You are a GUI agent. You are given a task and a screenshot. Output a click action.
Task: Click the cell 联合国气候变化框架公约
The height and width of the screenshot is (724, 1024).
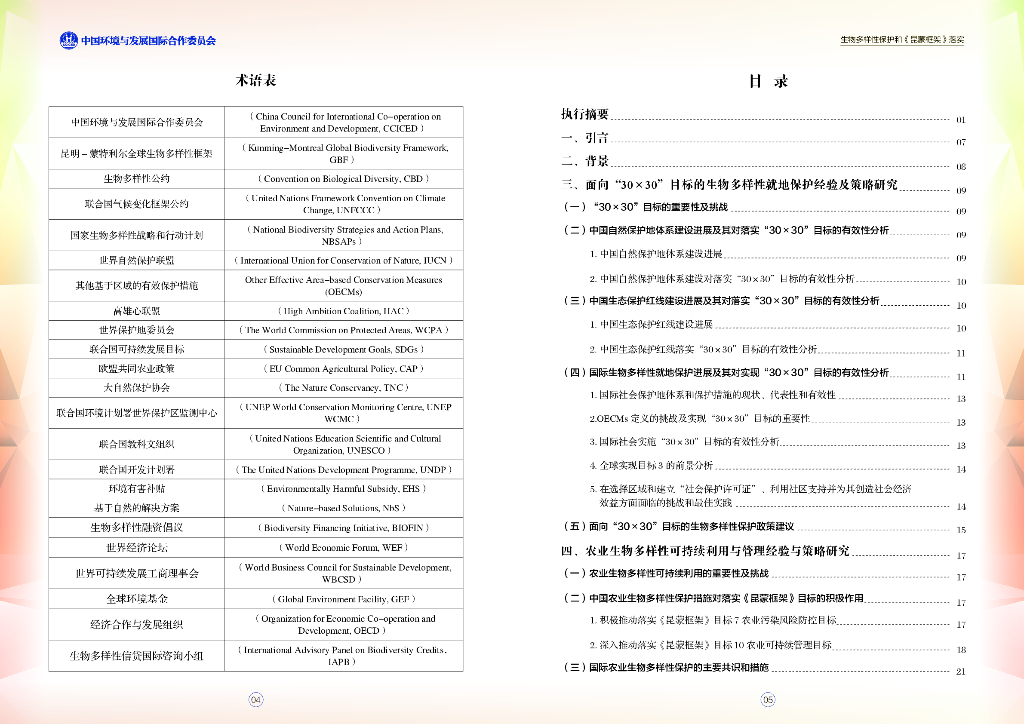coord(136,204)
